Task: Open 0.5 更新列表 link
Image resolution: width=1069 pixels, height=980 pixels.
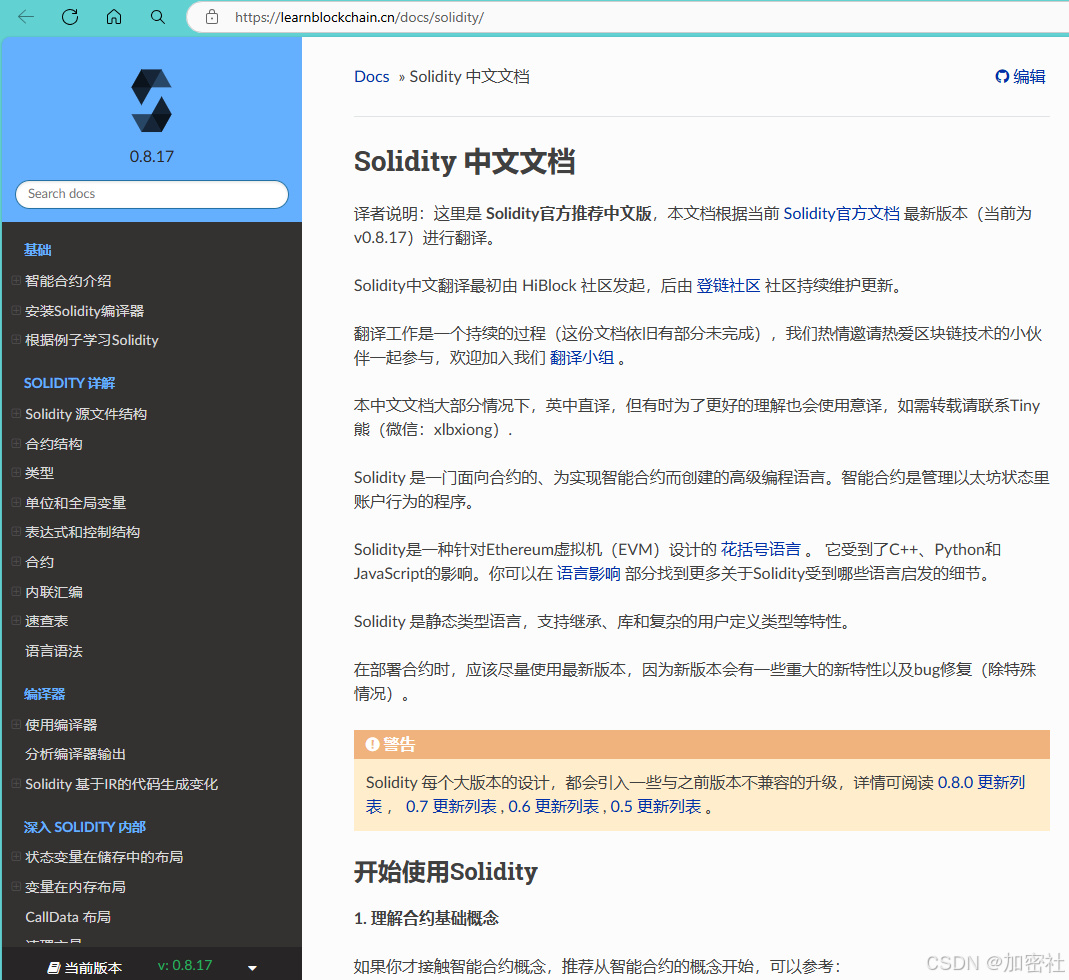Action: pos(656,807)
